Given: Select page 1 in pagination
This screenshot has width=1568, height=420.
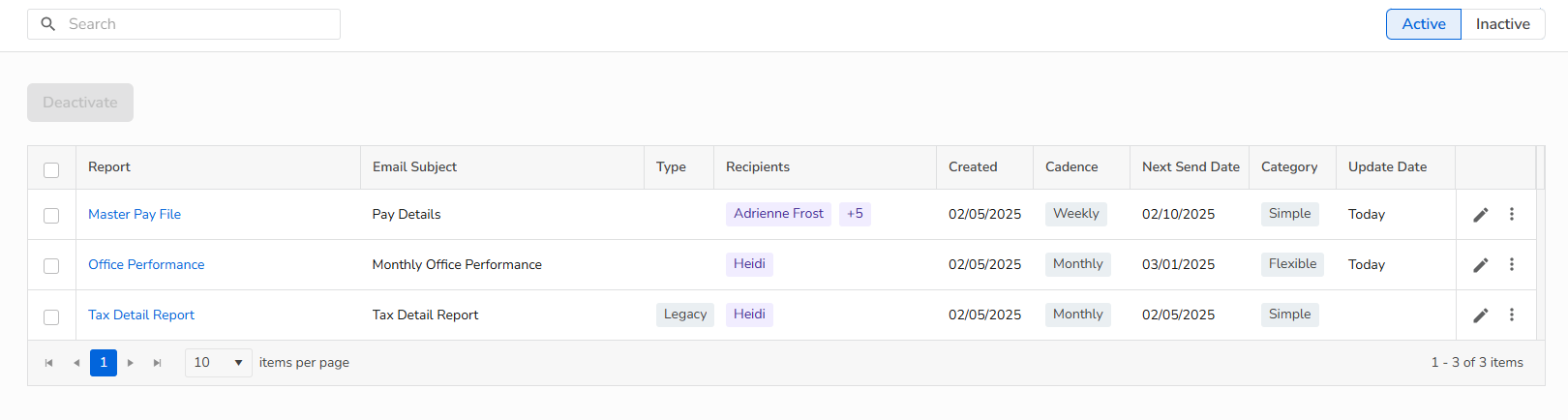Looking at the screenshot, I should pyautogui.click(x=104, y=363).
